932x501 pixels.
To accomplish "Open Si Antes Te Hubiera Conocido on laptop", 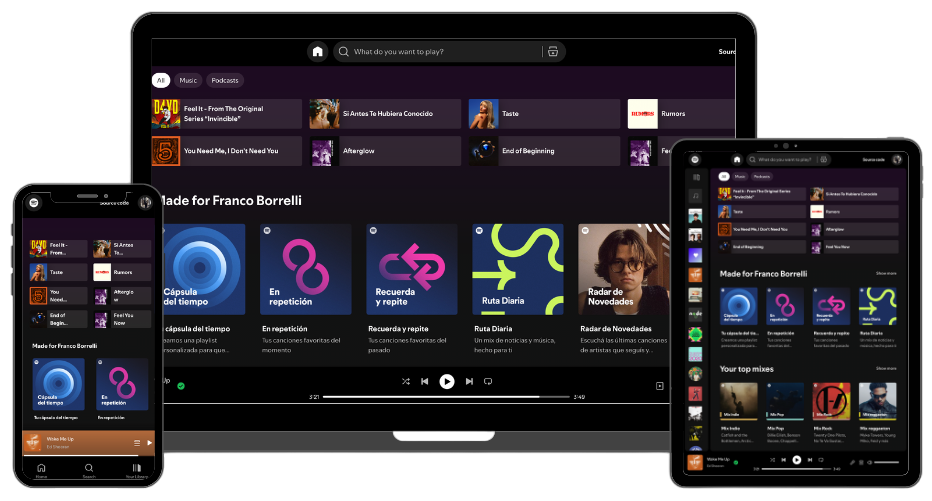I will [x=385, y=114].
